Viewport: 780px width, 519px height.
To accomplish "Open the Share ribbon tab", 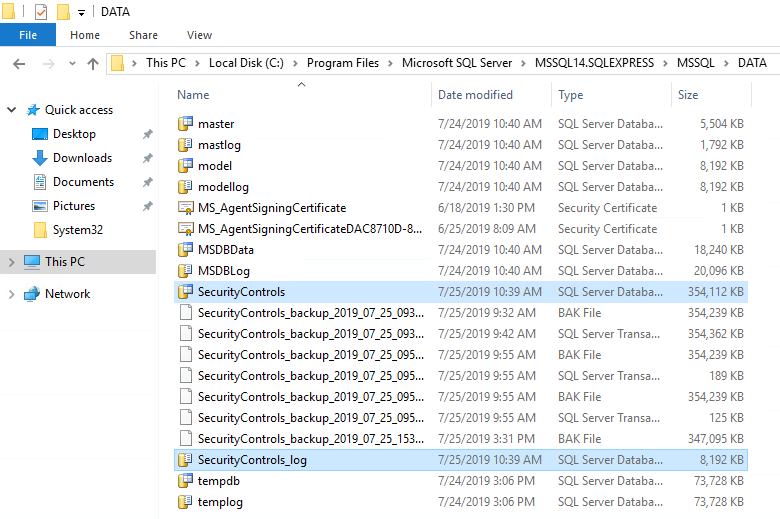I will [x=143, y=35].
